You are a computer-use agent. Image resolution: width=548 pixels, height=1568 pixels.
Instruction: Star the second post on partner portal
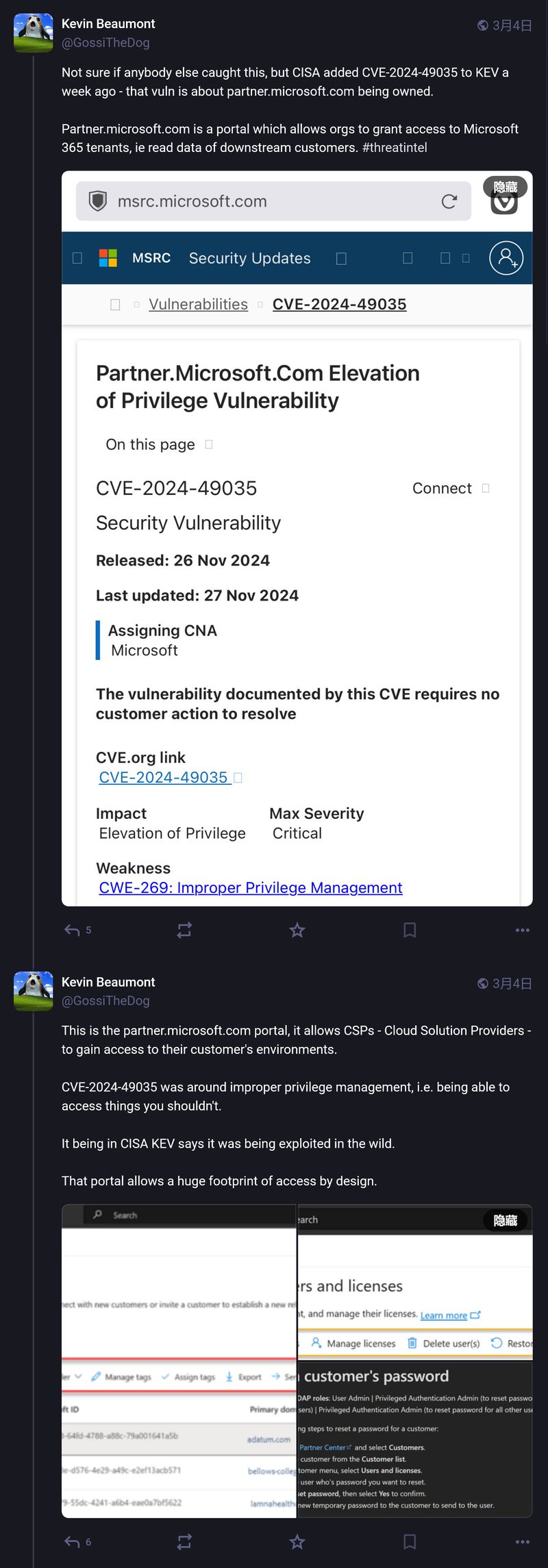pos(297,1541)
